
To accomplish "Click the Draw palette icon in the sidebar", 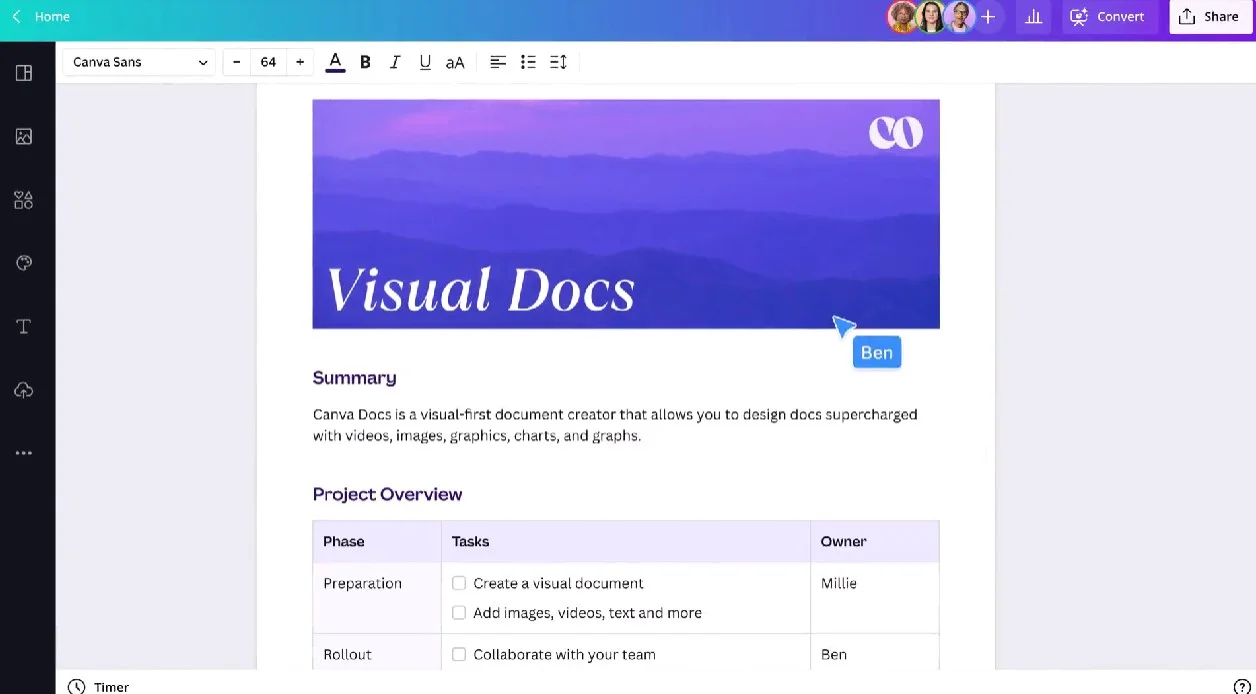I will tap(24, 263).
